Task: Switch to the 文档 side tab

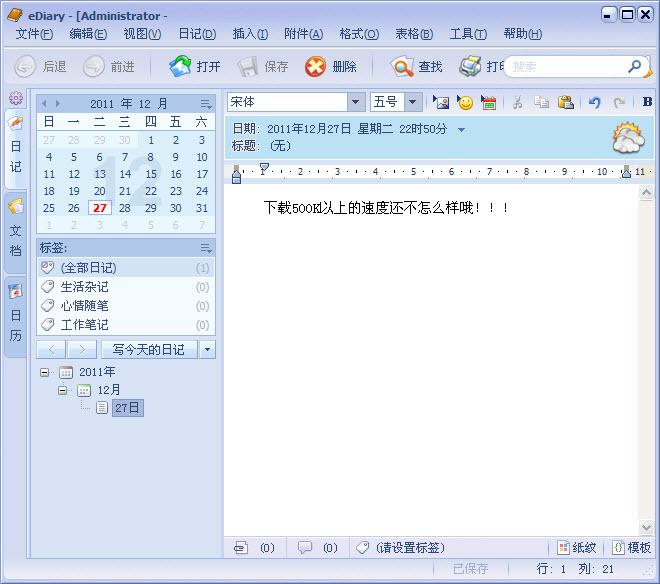Action: [x=15, y=228]
